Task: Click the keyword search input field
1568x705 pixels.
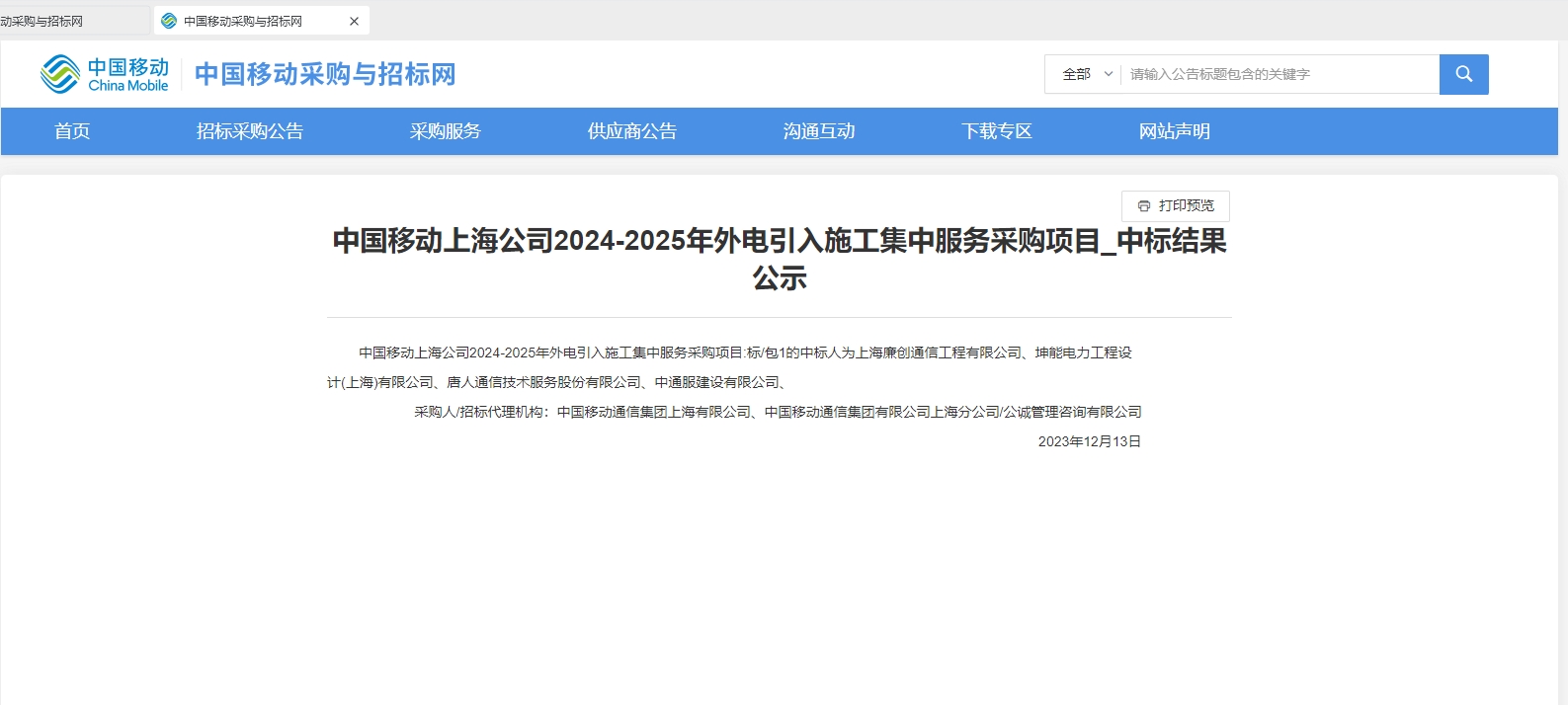Action: [x=1279, y=74]
